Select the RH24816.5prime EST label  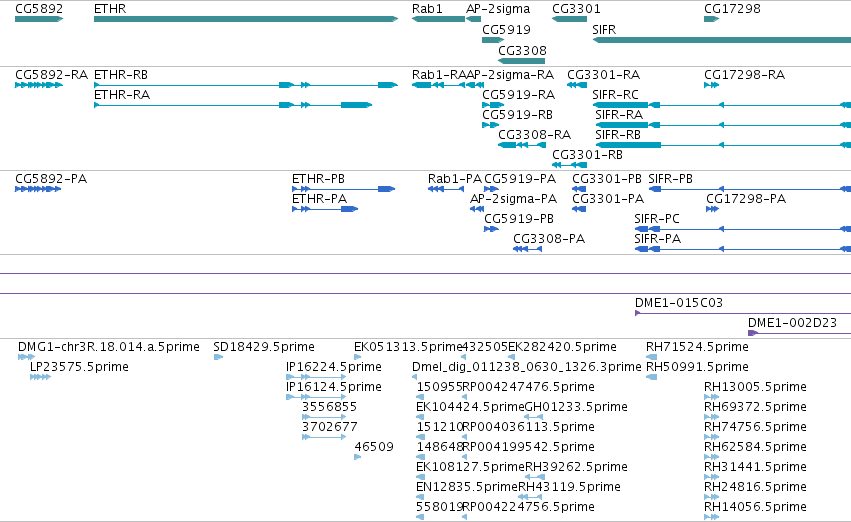click(x=755, y=487)
